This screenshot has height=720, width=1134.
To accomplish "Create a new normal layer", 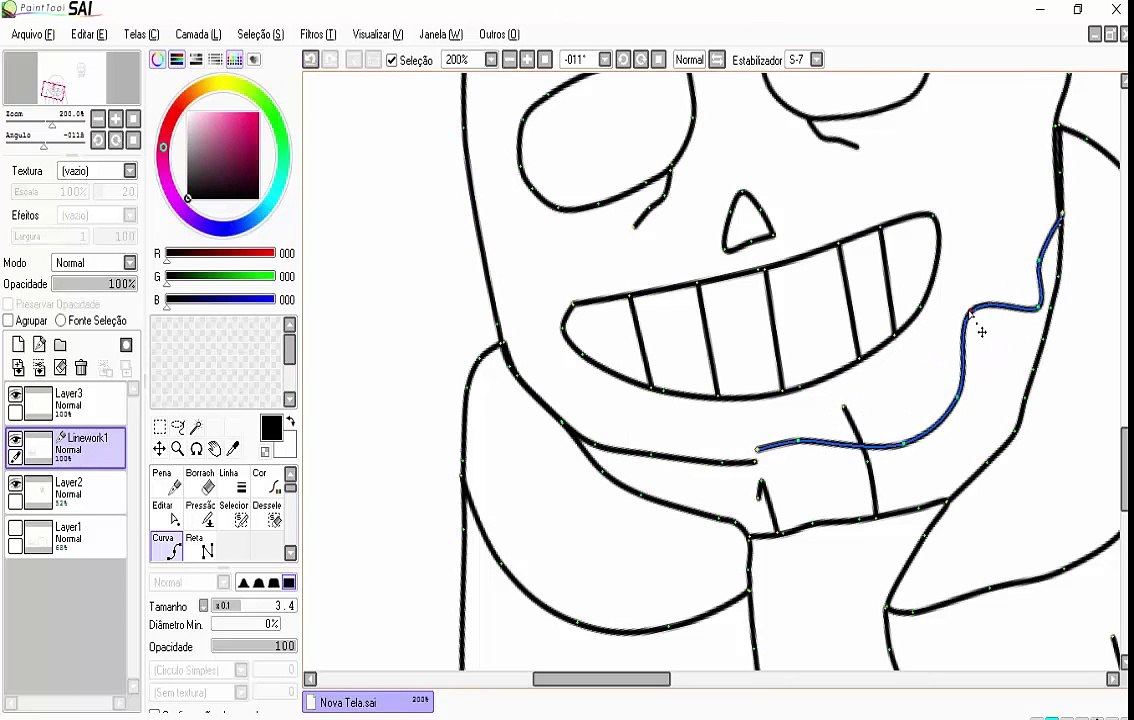I will pyautogui.click(x=18, y=345).
